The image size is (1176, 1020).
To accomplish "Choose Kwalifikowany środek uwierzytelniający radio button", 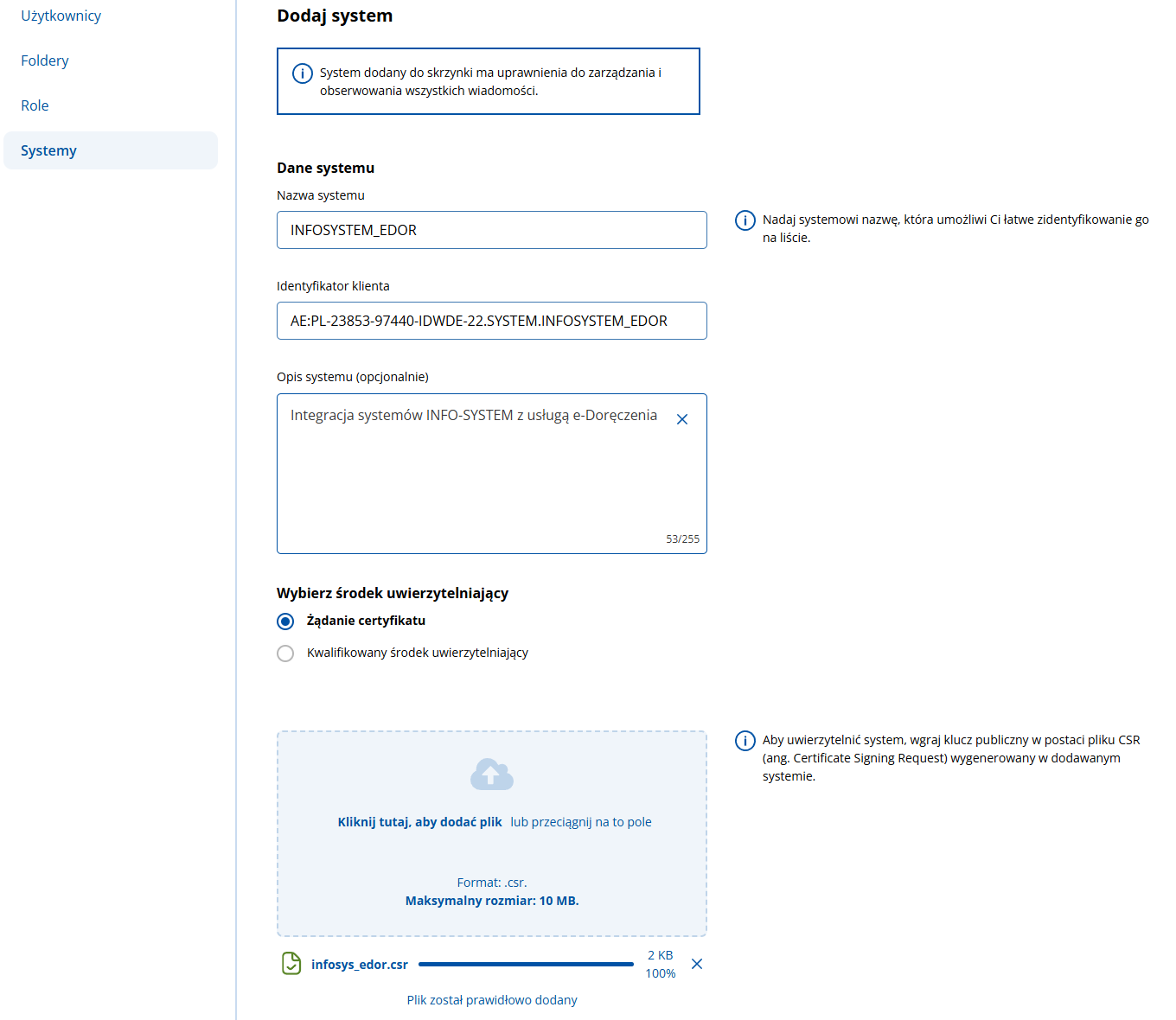I will click(x=285, y=653).
